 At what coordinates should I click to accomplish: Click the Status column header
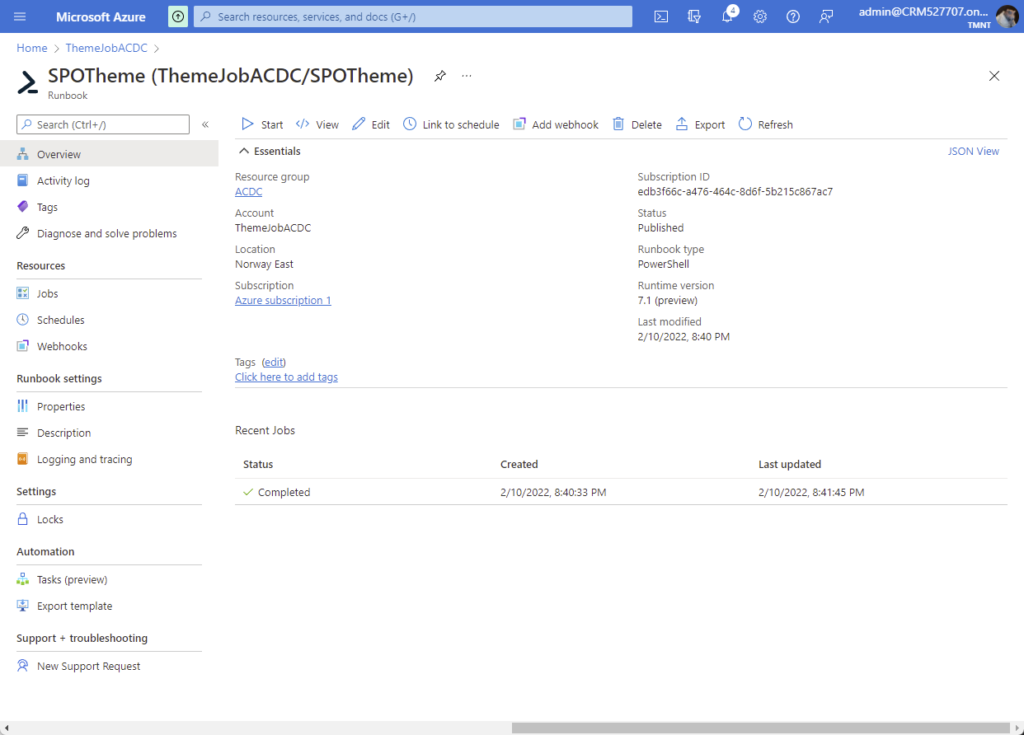click(x=258, y=465)
